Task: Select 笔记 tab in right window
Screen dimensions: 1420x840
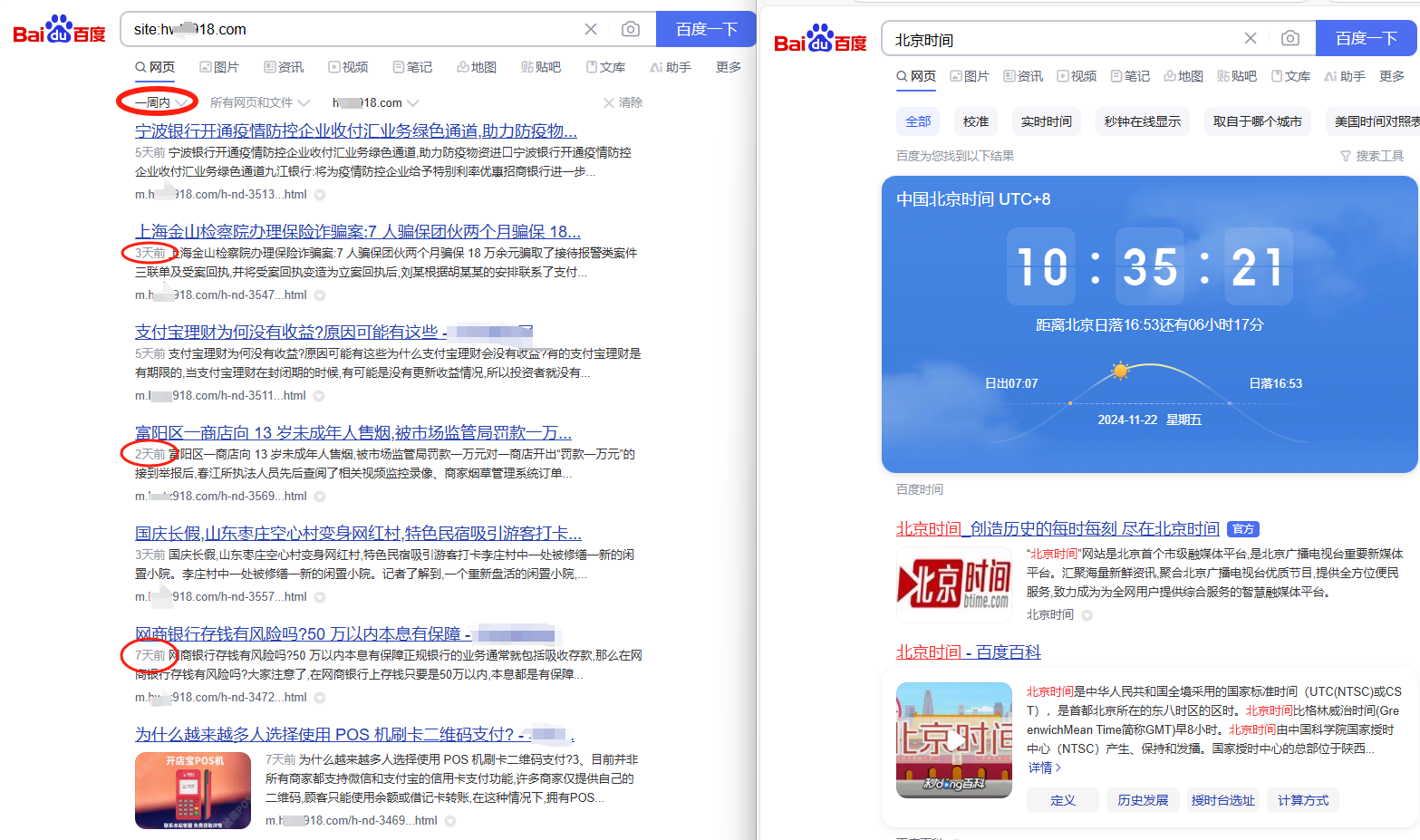Action: pos(1130,76)
